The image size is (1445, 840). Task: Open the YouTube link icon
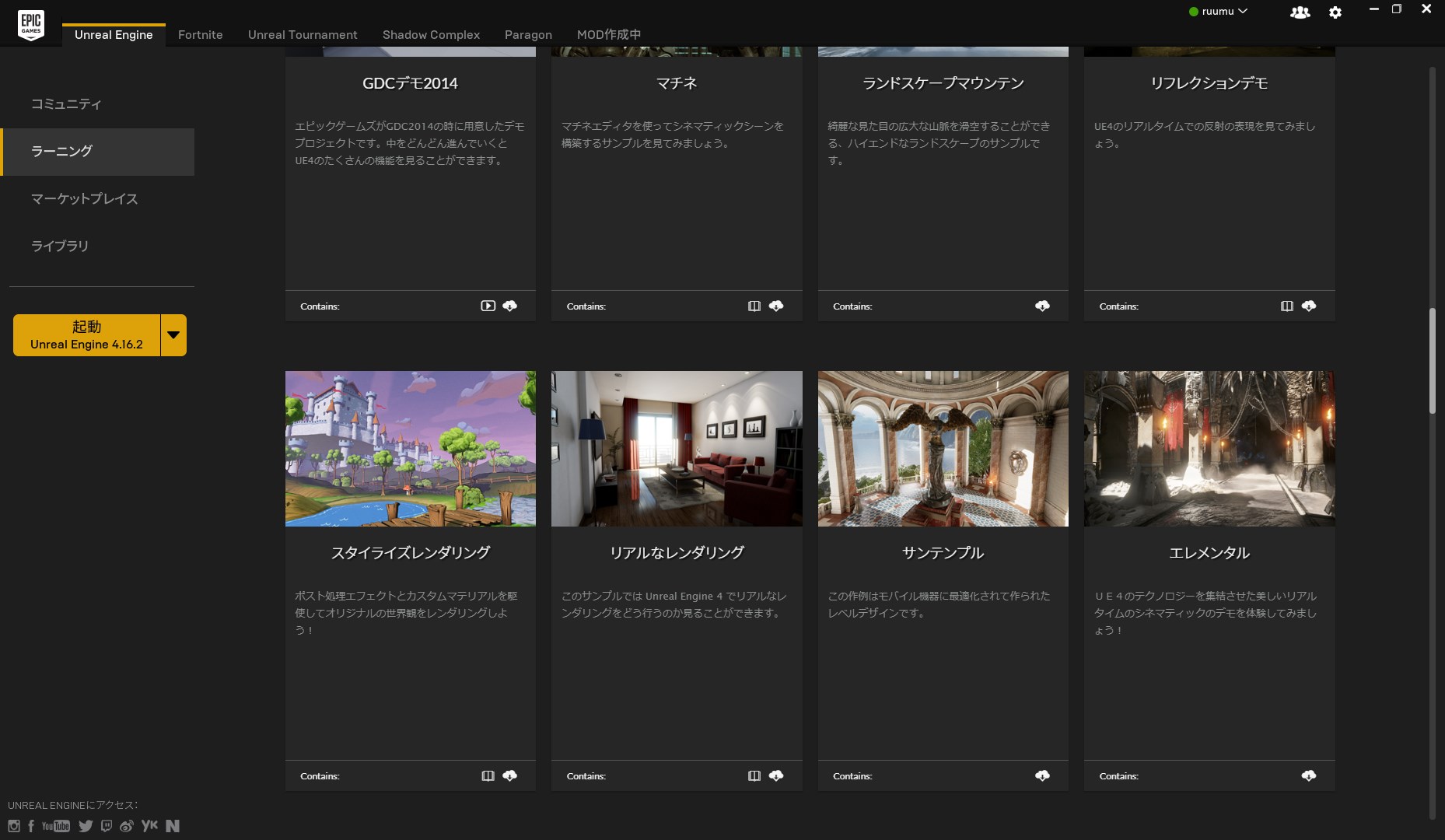tap(56, 826)
